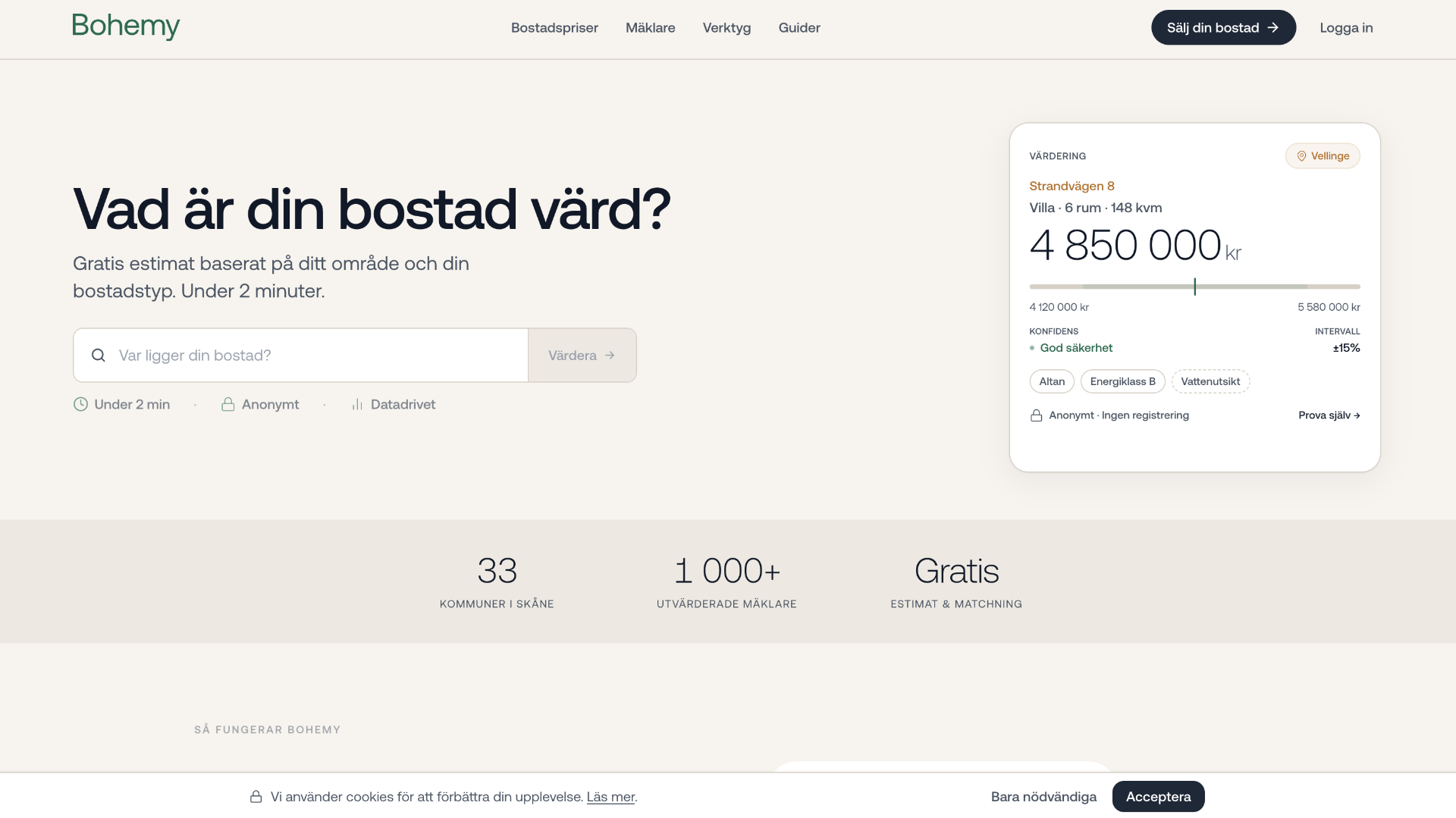
Task: Click the Gratis Estimat & Matchning statistic
Action: [x=956, y=581]
